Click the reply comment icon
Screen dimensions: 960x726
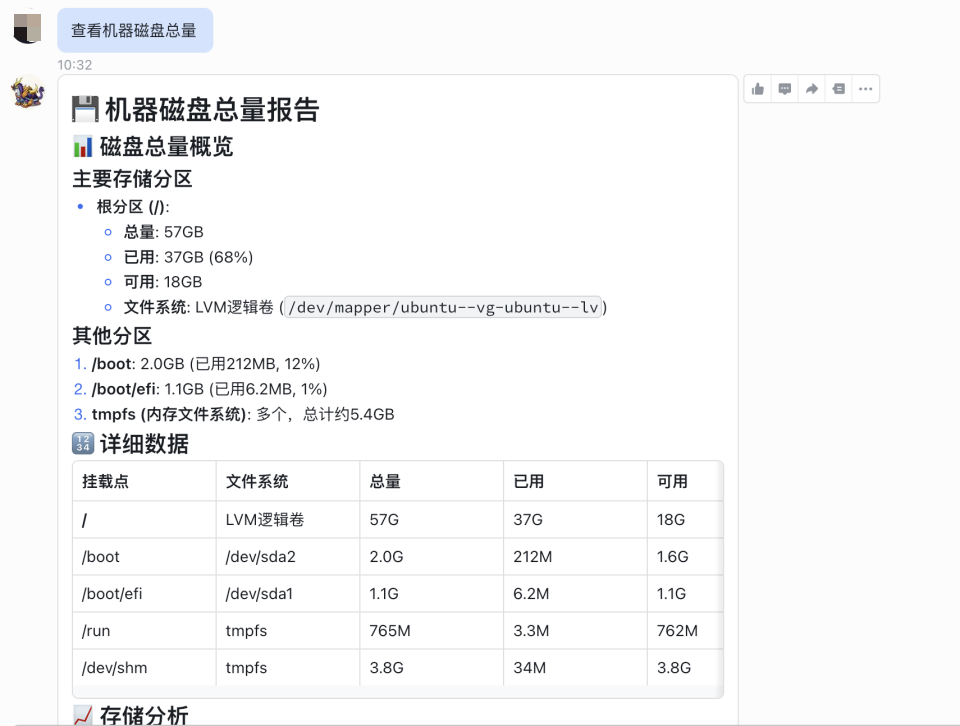(784, 89)
